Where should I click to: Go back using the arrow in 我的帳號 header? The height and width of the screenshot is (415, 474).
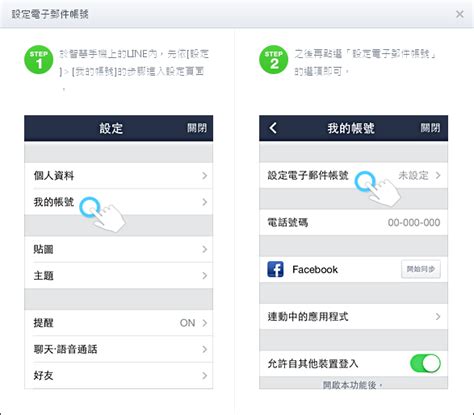click(x=273, y=128)
